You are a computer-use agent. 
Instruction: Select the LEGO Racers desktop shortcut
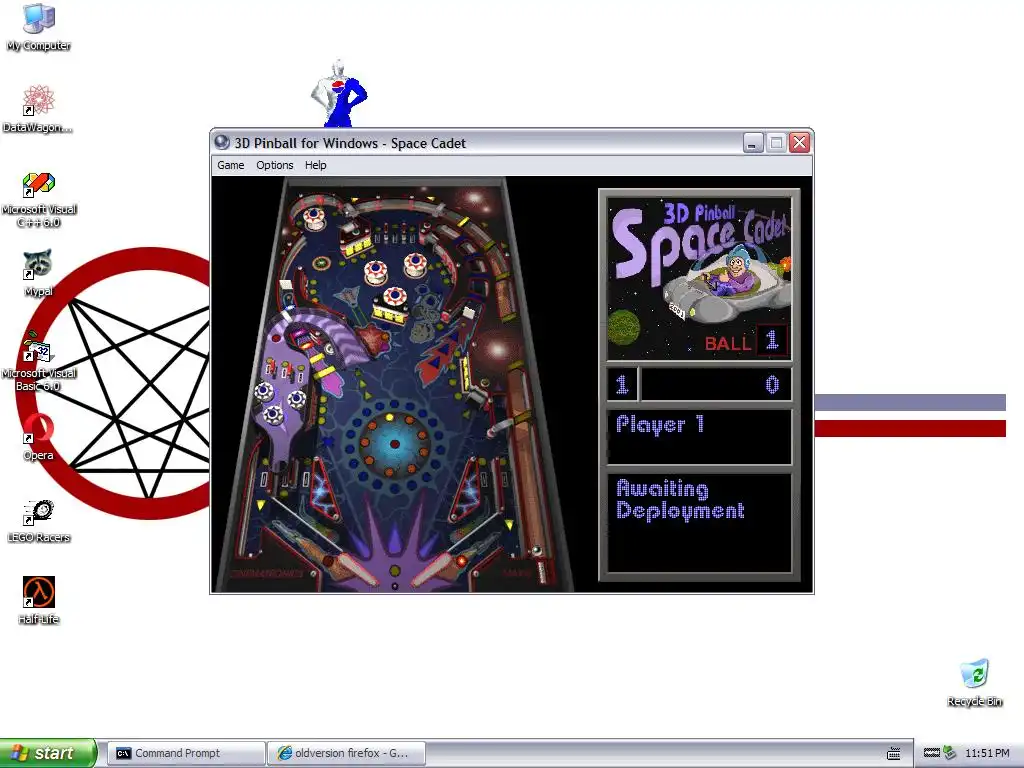39,520
